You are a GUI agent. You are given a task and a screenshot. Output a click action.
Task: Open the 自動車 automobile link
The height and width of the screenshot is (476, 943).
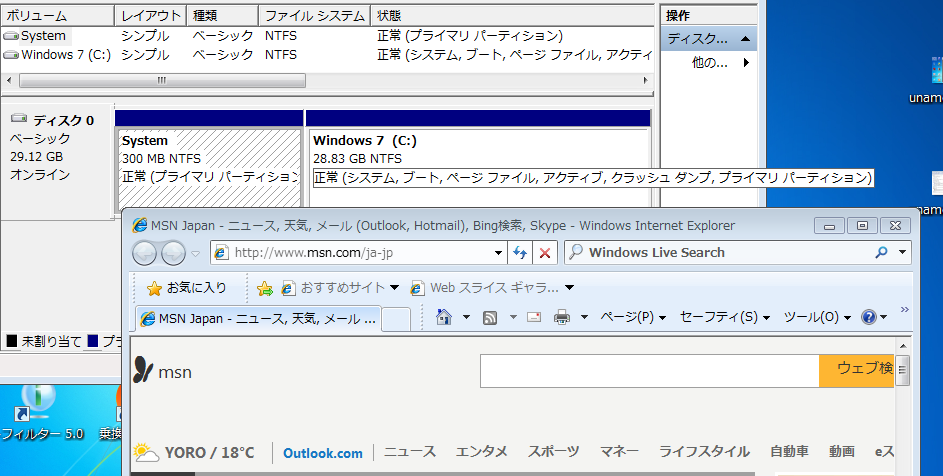[789, 452]
